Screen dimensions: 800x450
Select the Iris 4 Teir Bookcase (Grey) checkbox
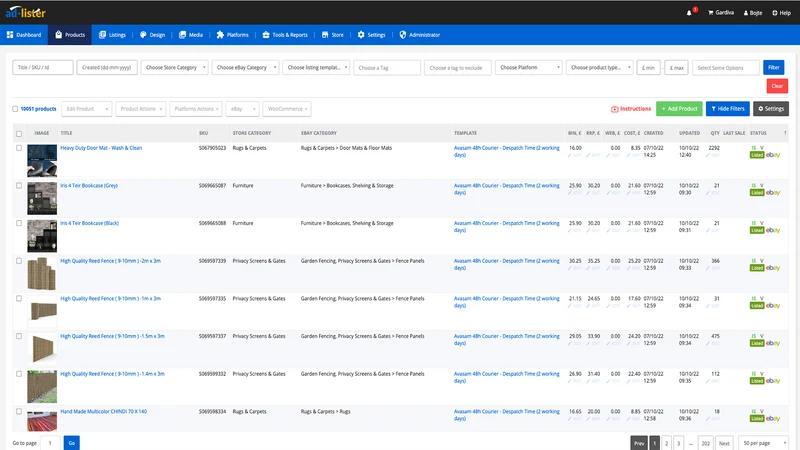[19, 186]
